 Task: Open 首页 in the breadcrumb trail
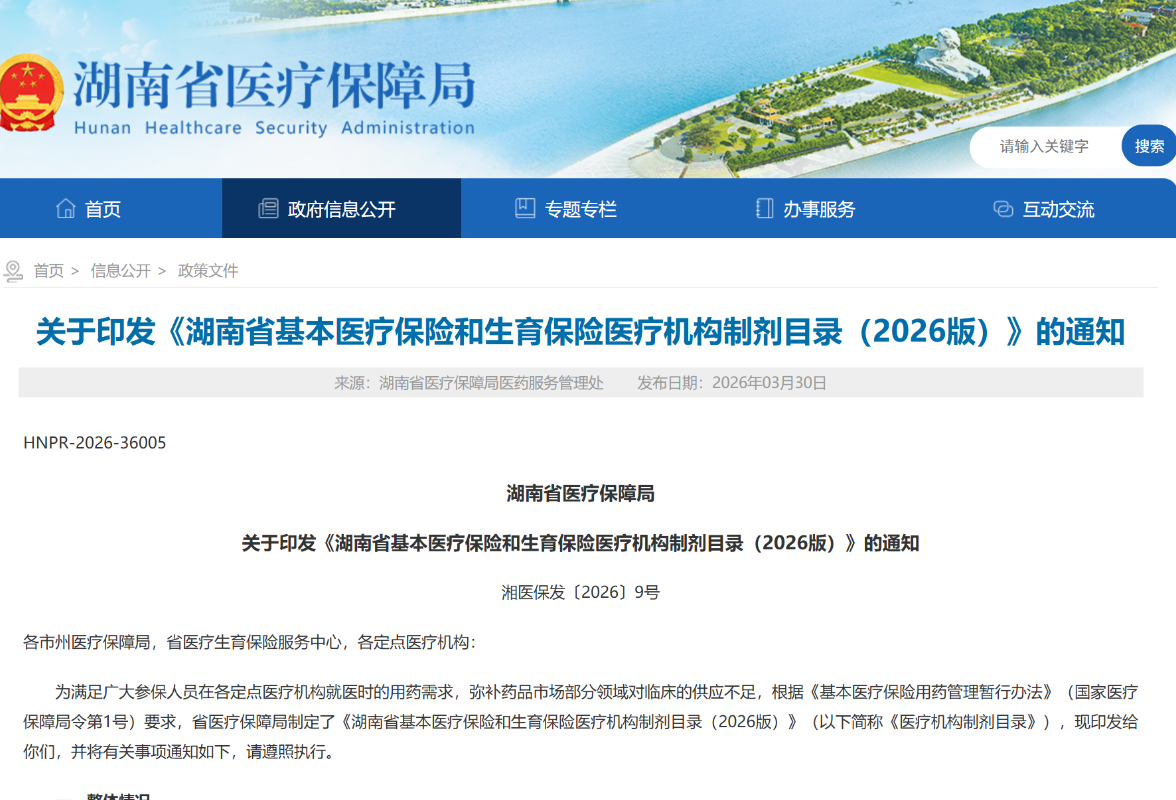point(49,271)
